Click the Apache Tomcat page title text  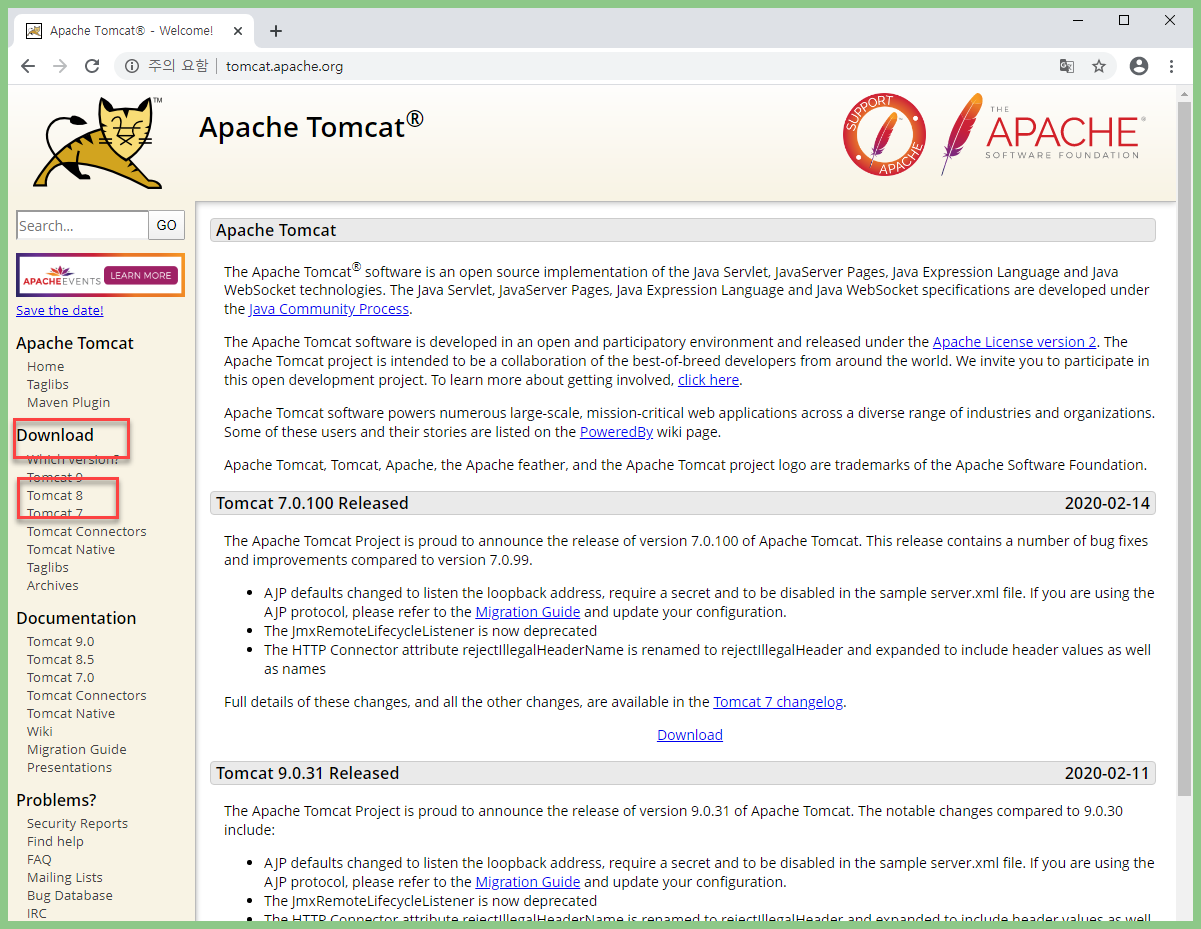click(311, 127)
